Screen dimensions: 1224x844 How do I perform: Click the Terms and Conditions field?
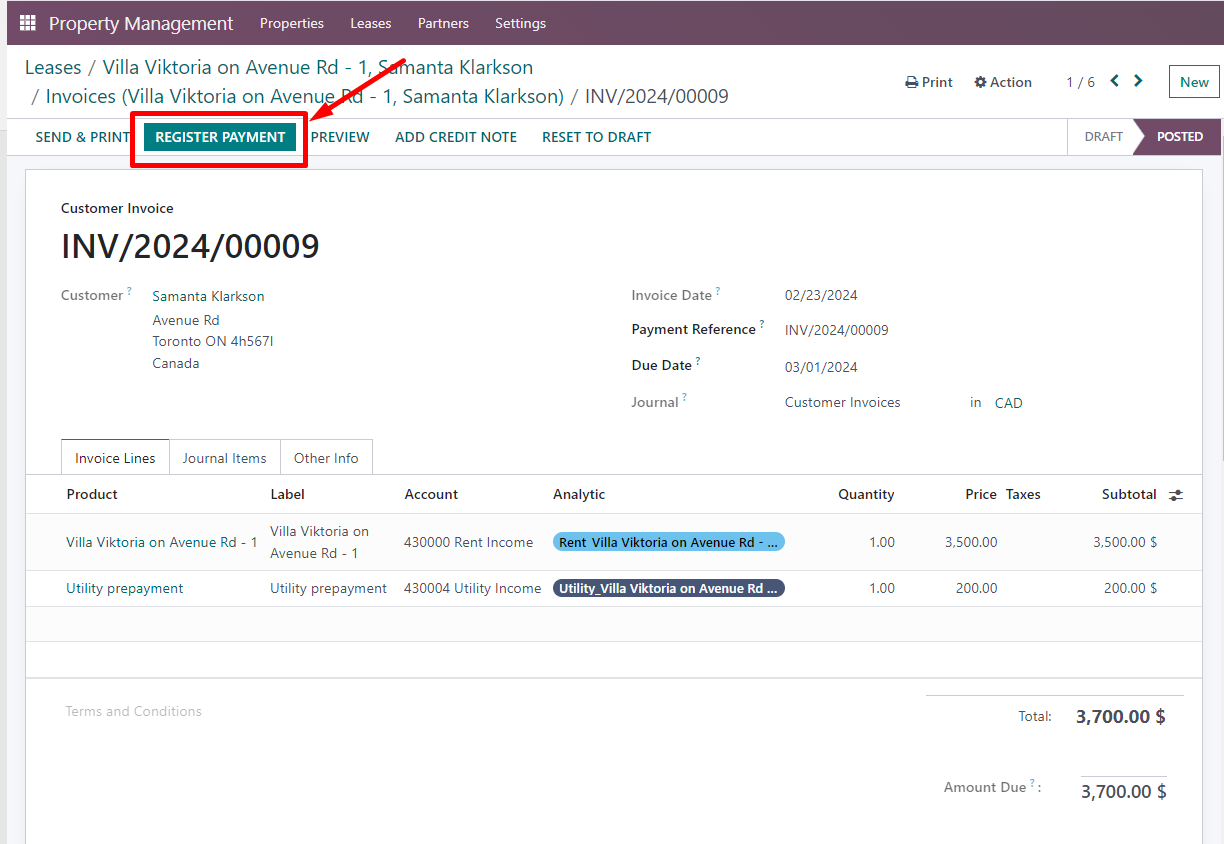click(134, 711)
